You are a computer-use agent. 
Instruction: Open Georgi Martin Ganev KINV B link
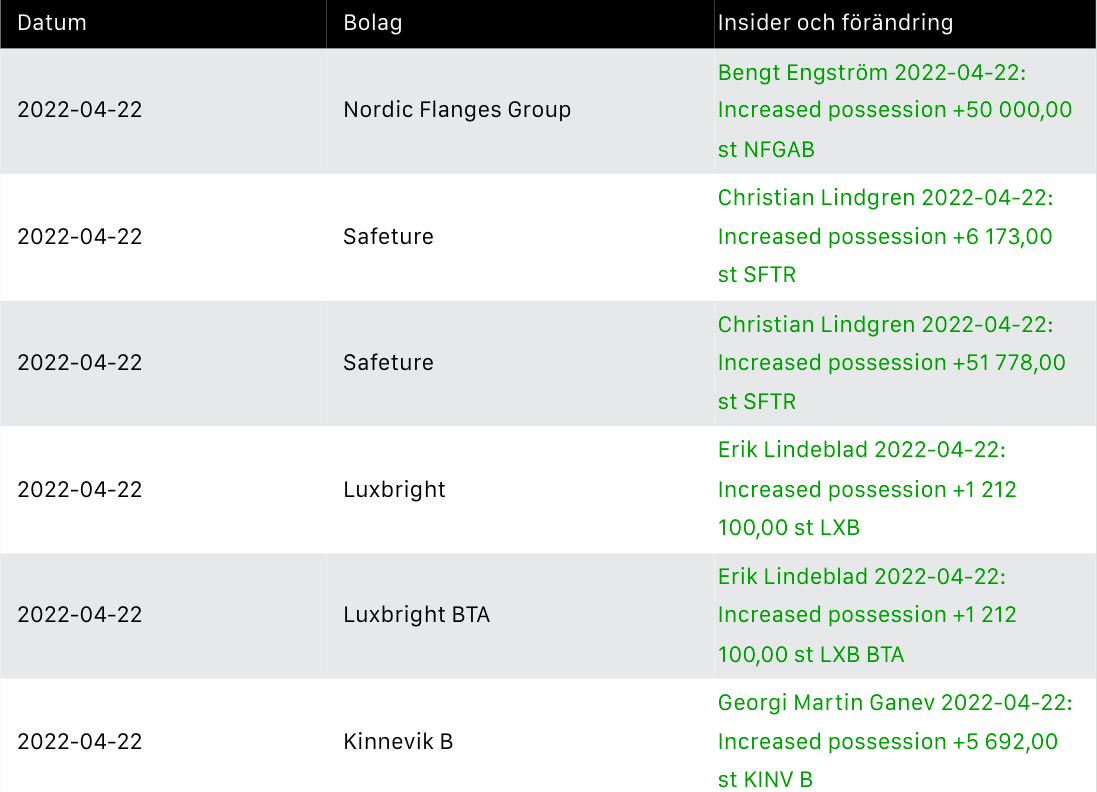coord(894,742)
